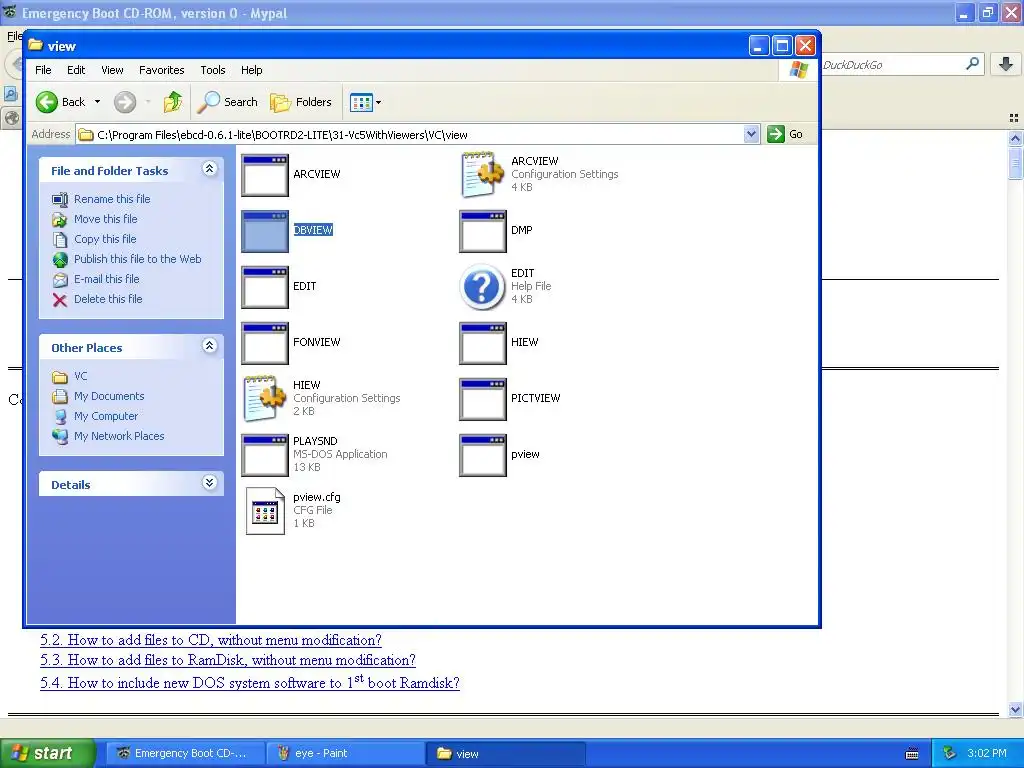This screenshot has width=1024, height=768.
Task: Open My Network Places link
Action: point(119,436)
